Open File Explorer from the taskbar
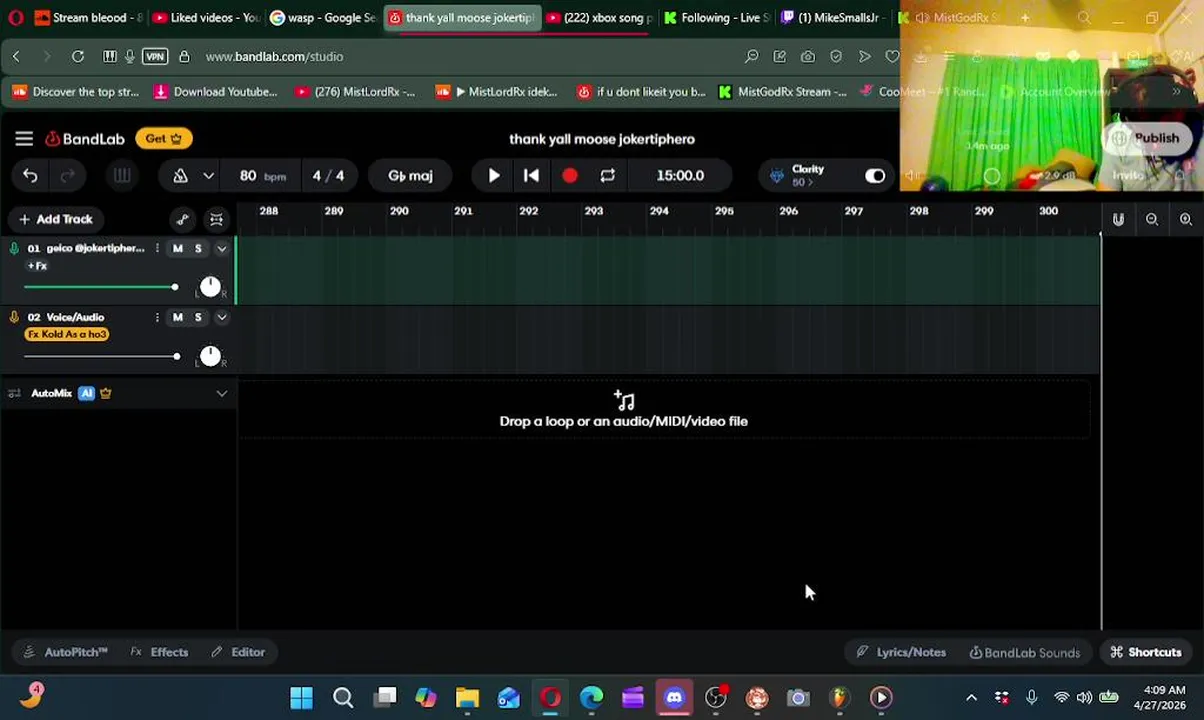This screenshot has height=720, width=1204. coord(467,698)
